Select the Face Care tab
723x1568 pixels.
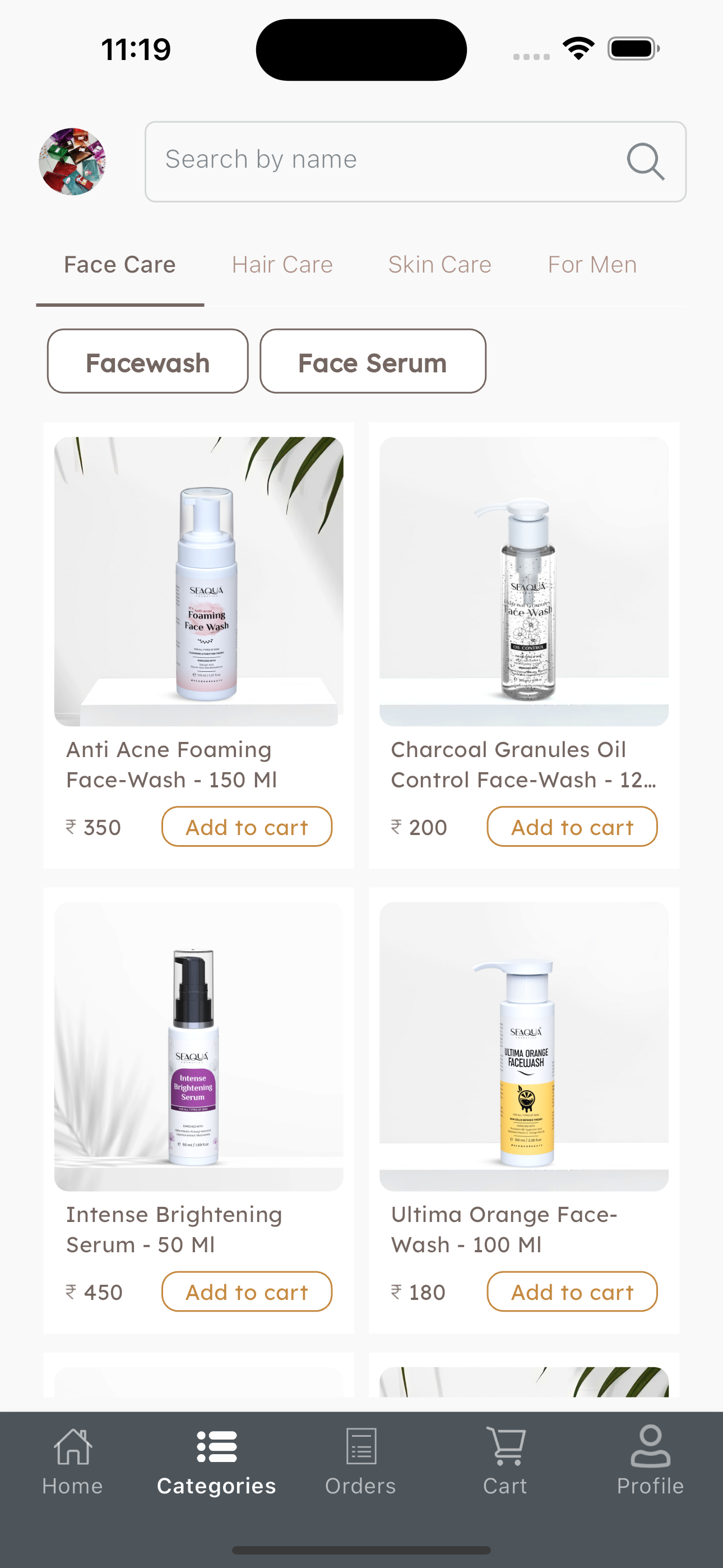click(x=120, y=265)
